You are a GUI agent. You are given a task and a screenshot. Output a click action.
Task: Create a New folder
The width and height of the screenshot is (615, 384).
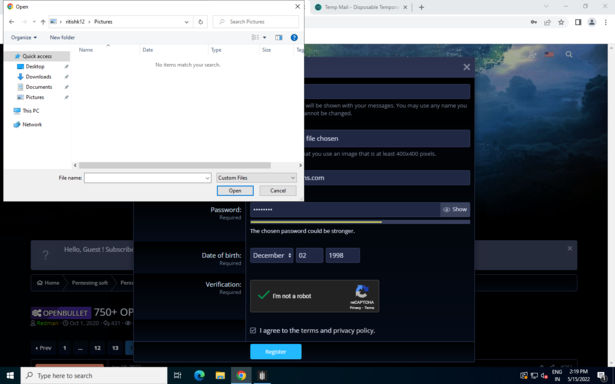pyautogui.click(x=62, y=38)
